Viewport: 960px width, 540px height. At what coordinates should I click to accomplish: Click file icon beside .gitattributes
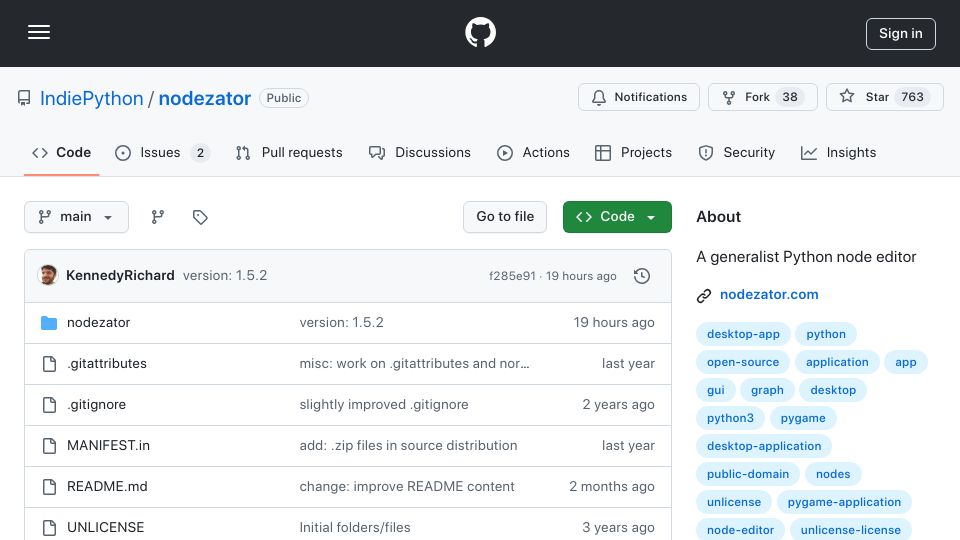(x=49, y=364)
